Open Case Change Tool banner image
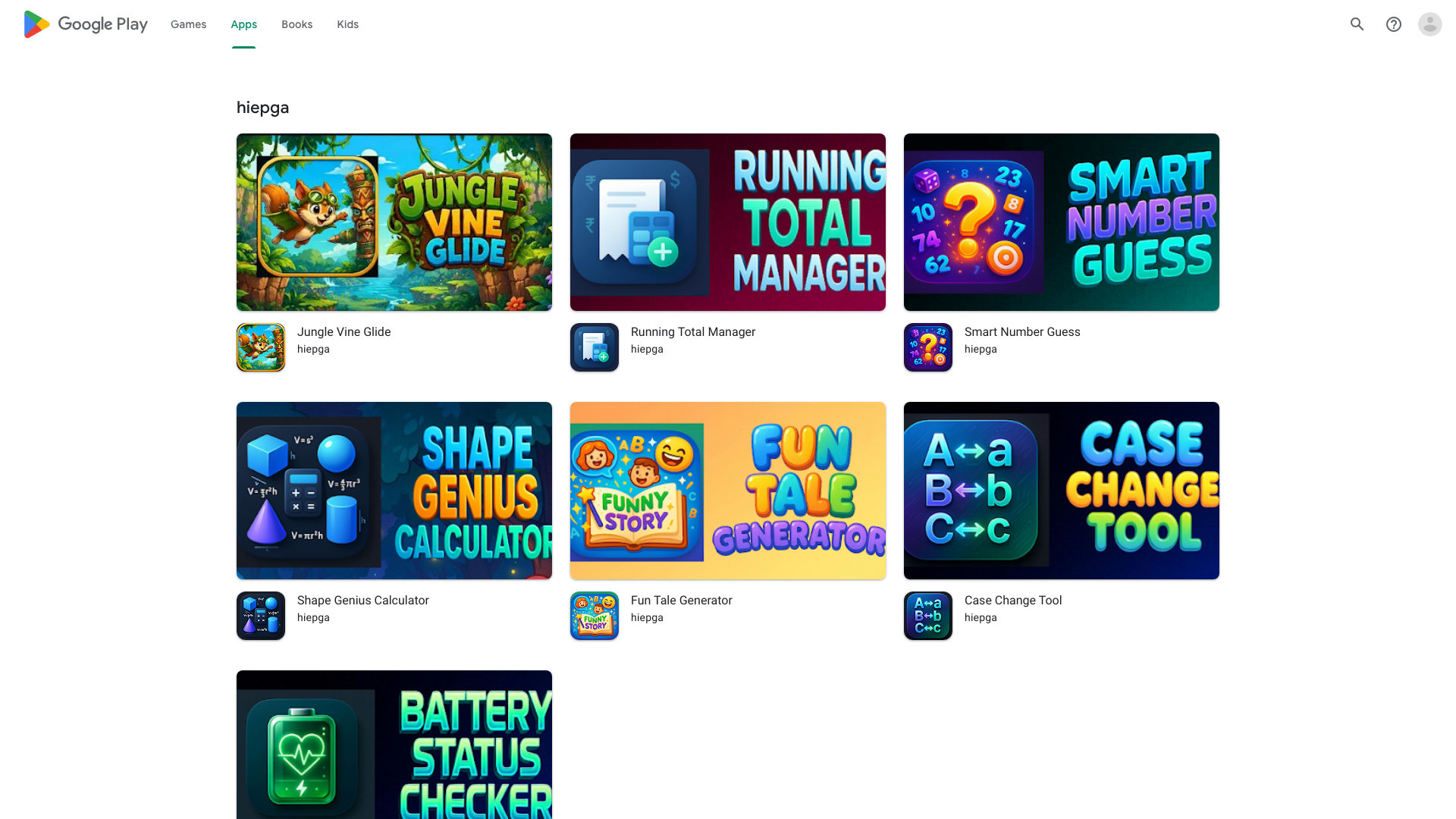 (1062, 491)
